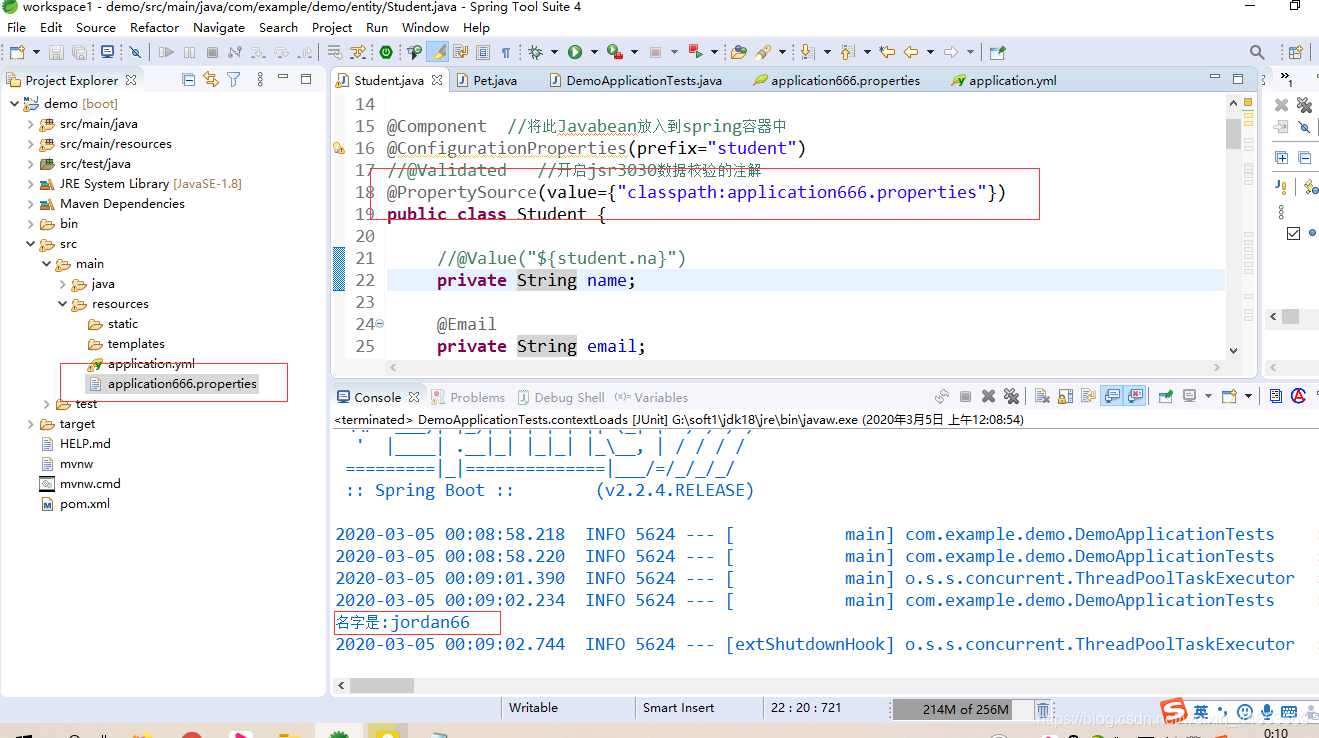Toggle Show Console on Standard Error
This screenshot has width=1319, height=738.
coord(1135,397)
